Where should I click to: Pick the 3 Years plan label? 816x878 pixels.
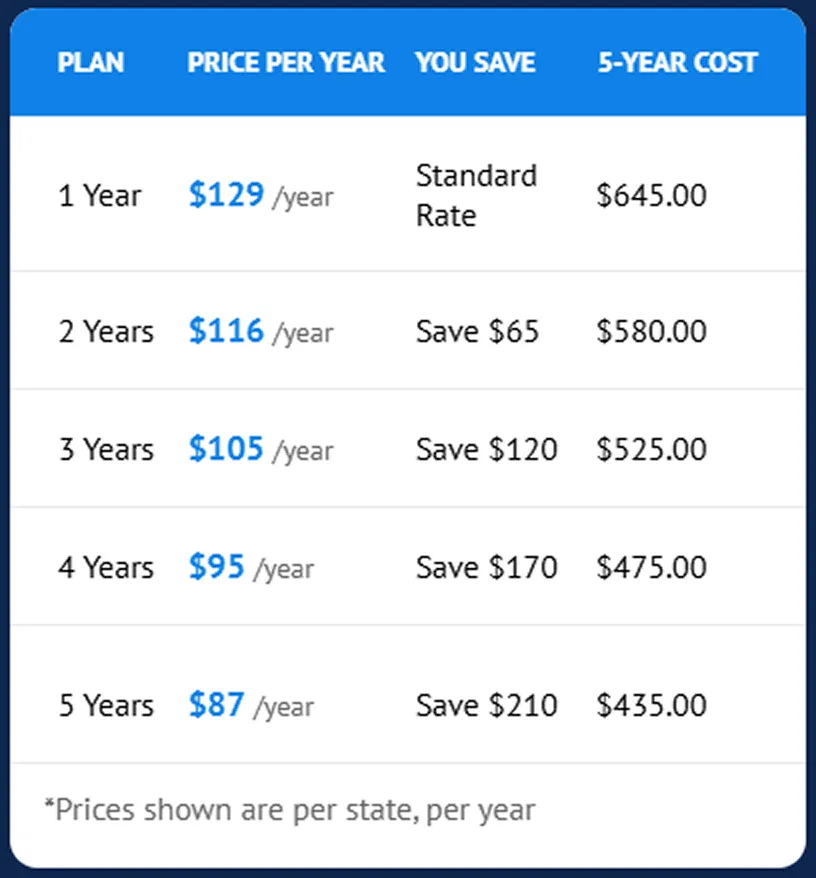tap(106, 450)
